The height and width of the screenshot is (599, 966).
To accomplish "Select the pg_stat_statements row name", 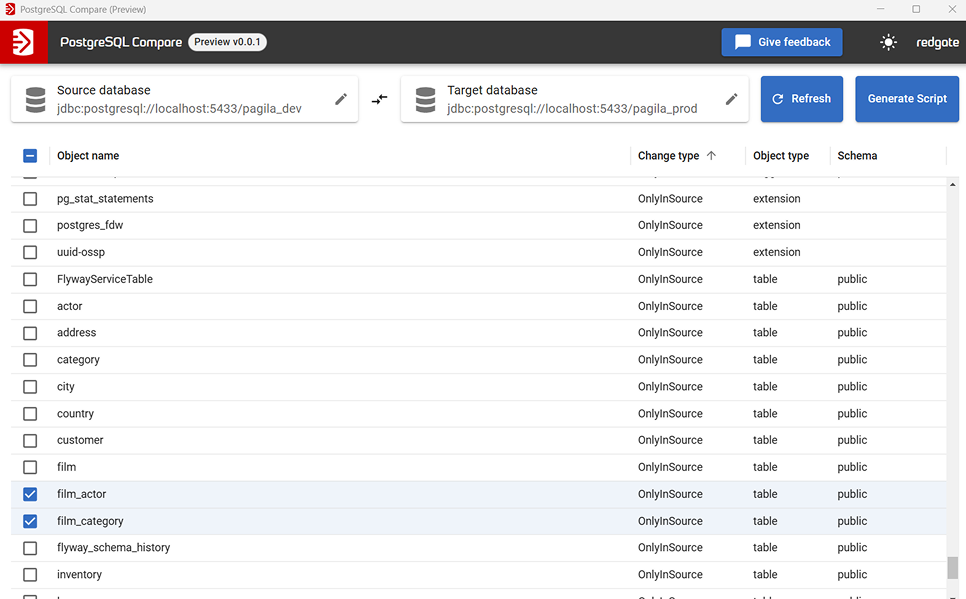I will pos(105,199).
